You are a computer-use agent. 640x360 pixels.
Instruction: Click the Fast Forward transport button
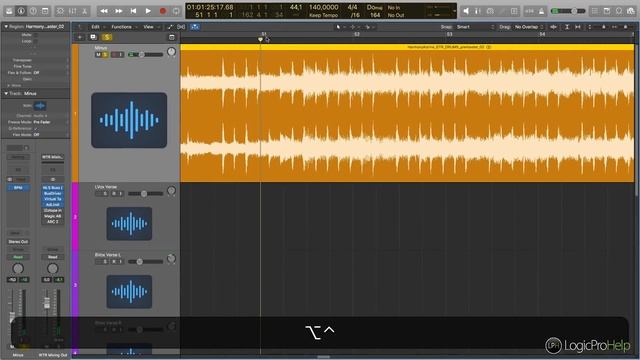[119, 11]
